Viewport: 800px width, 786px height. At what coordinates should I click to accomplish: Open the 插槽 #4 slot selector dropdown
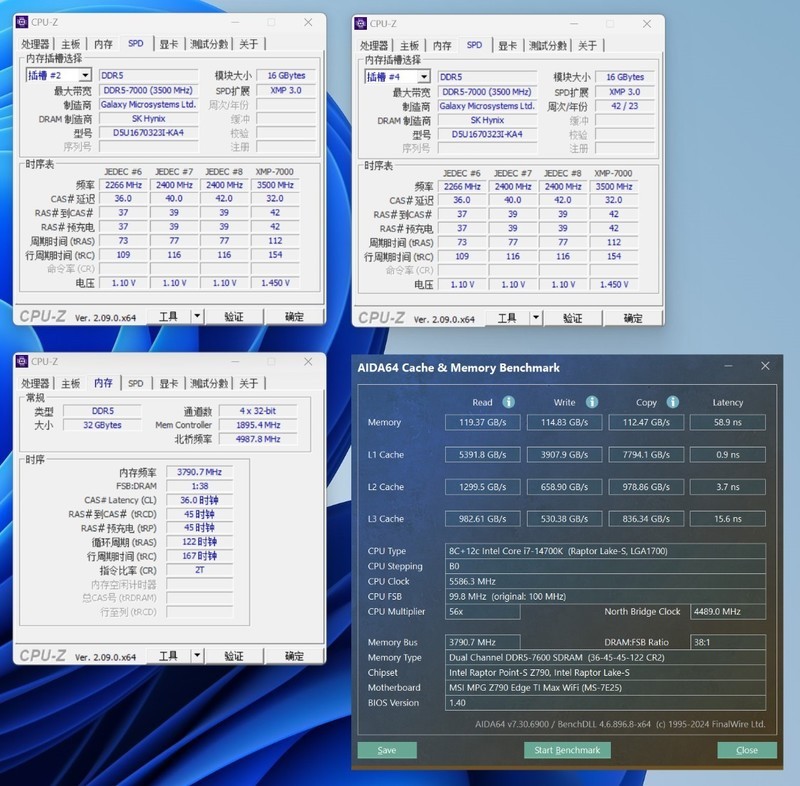(x=426, y=76)
